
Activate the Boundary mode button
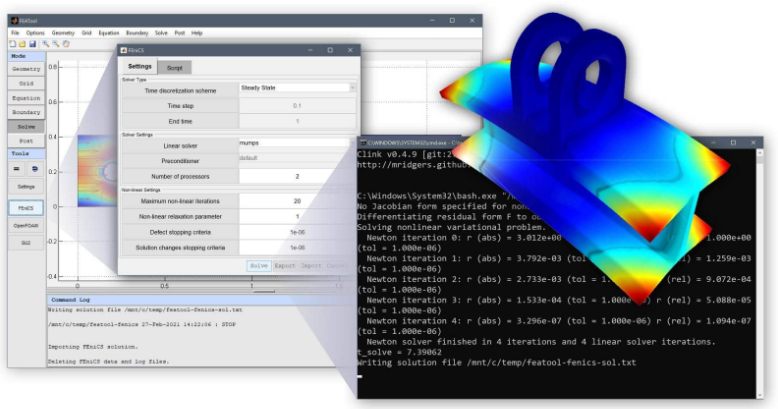[26, 112]
